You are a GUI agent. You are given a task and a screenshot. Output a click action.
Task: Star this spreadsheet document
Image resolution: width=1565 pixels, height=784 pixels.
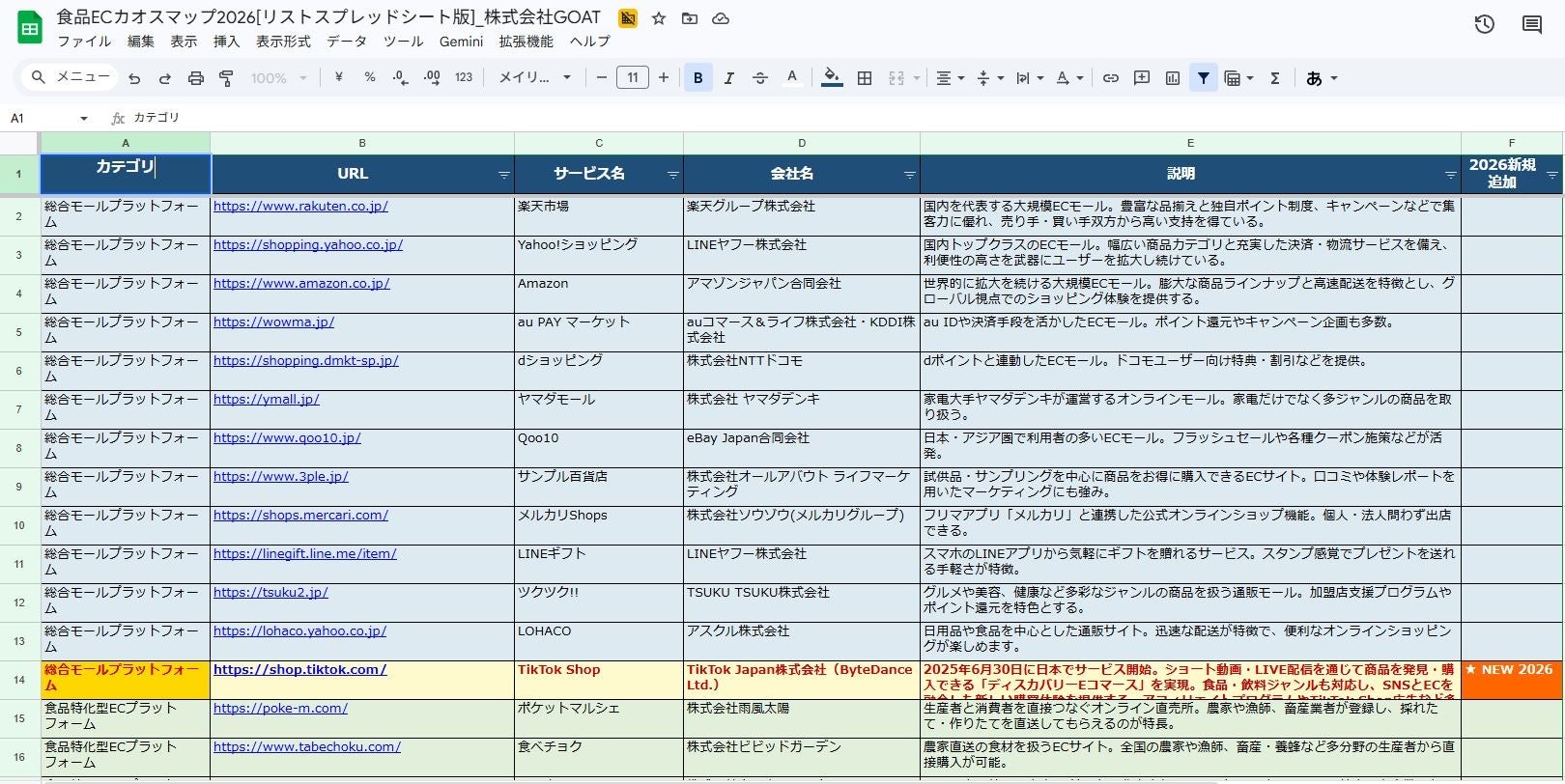(x=659, y=18)
